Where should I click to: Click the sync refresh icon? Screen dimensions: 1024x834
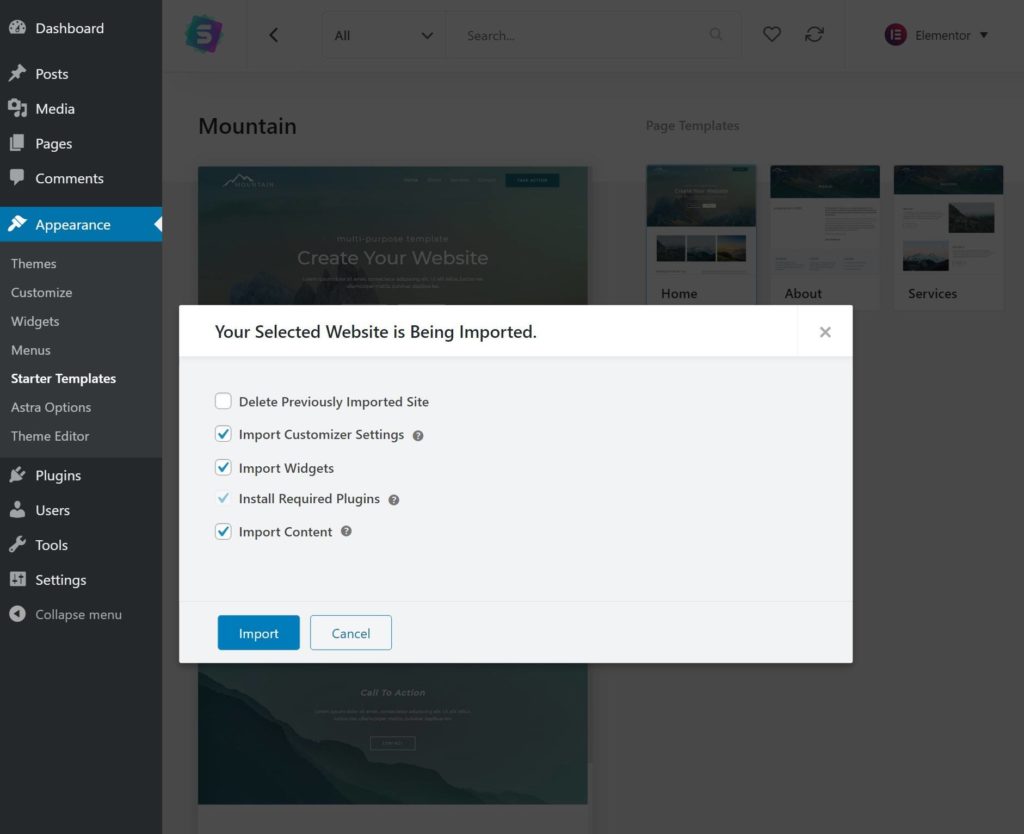pyautogui.click(x=814, y=35)
